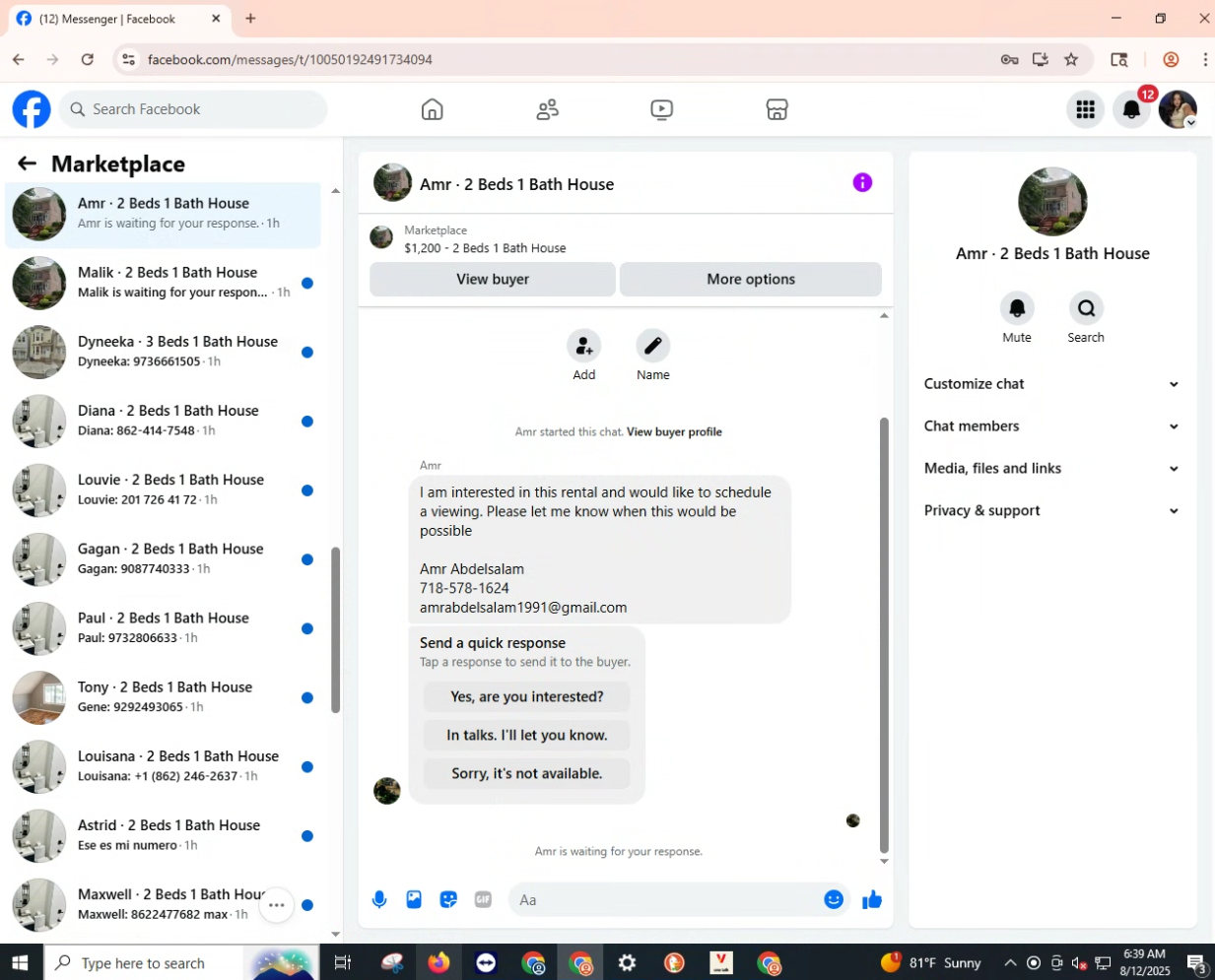The width and height of the screenshot is (1215, 980).
Task: Go to Home feed icon
Action: (432, 109)
